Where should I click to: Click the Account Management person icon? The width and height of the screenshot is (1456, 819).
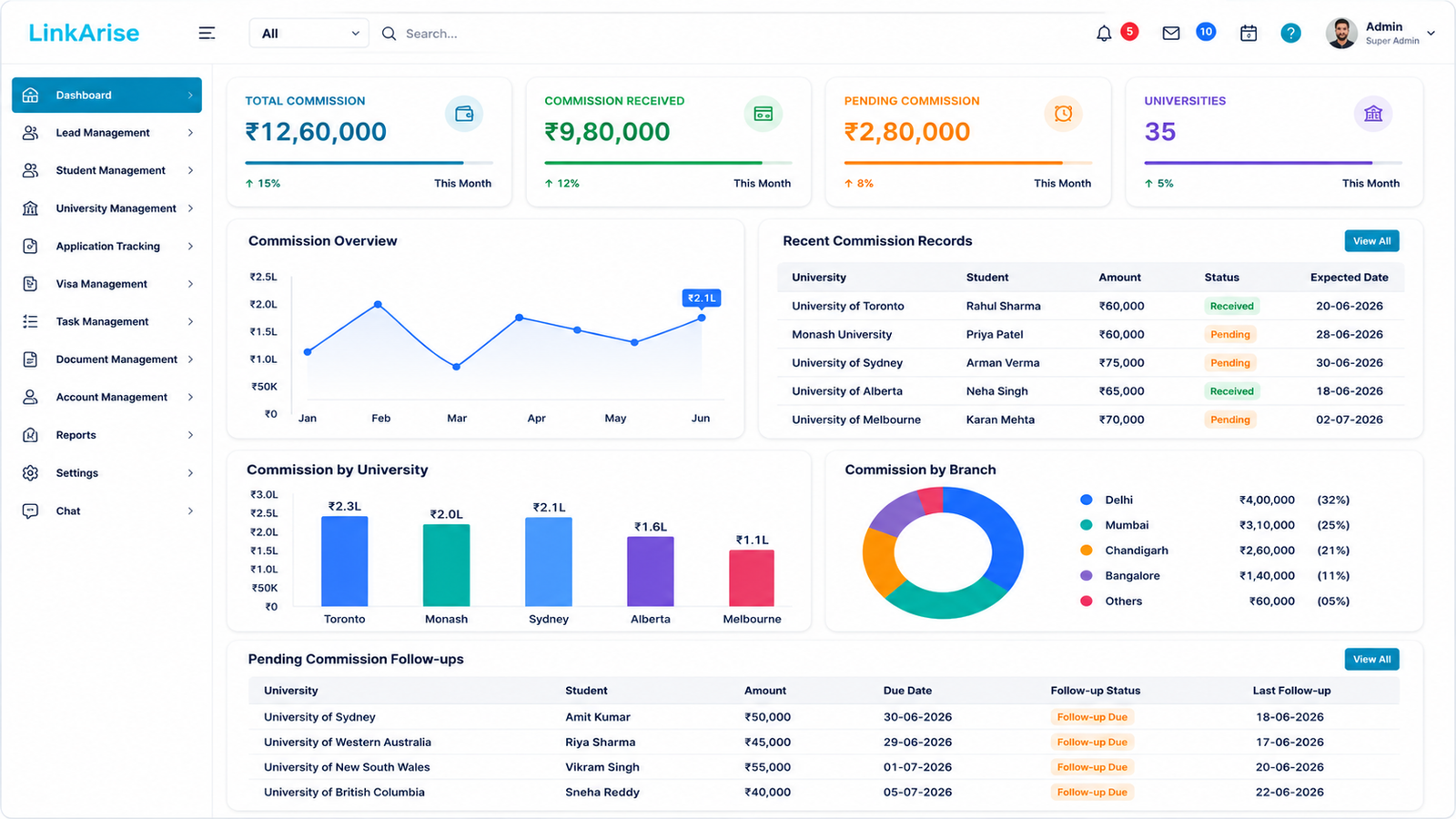pyautogui.click(x=30, y=398)
